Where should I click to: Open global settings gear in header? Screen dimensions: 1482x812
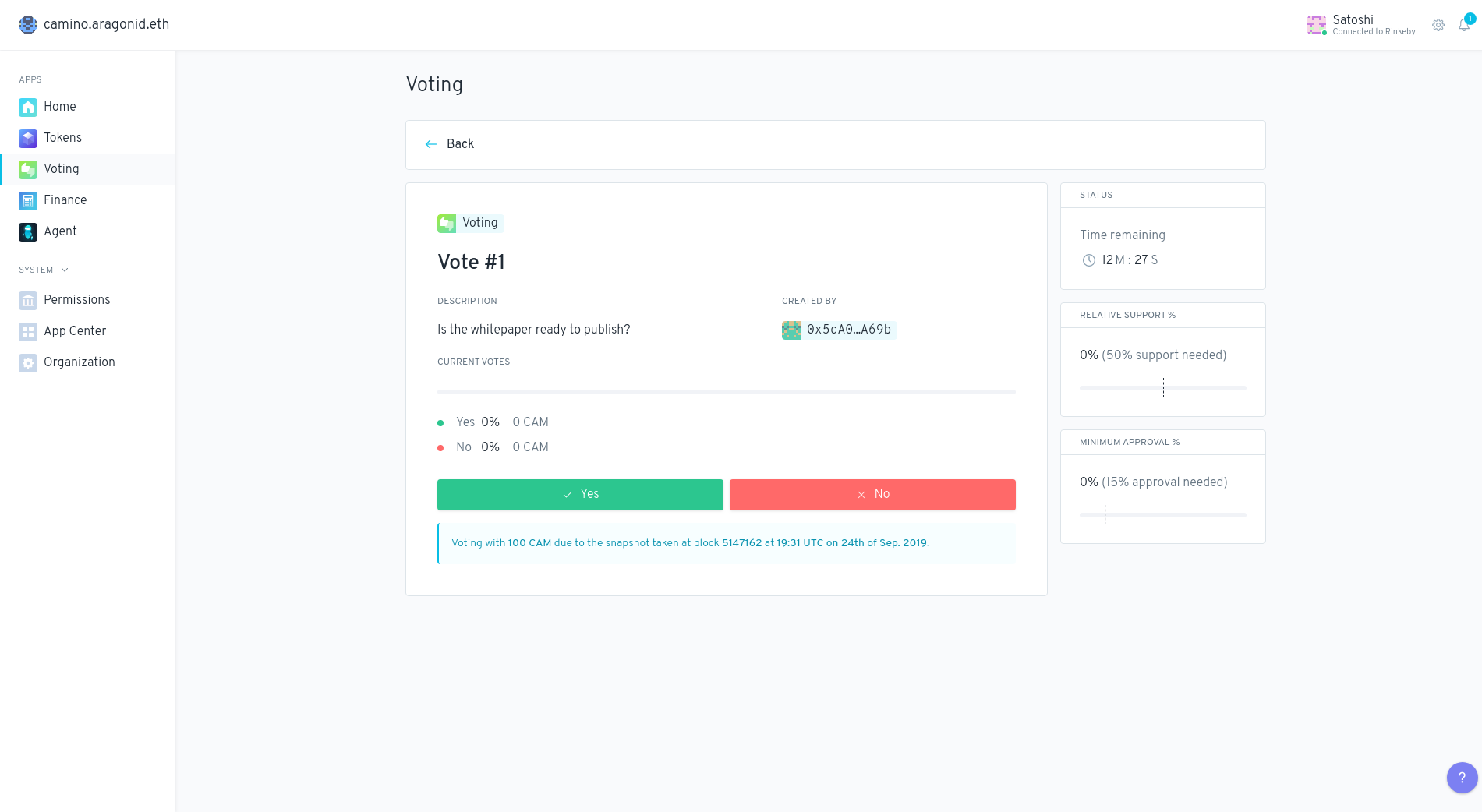(x=1438, y=25)
